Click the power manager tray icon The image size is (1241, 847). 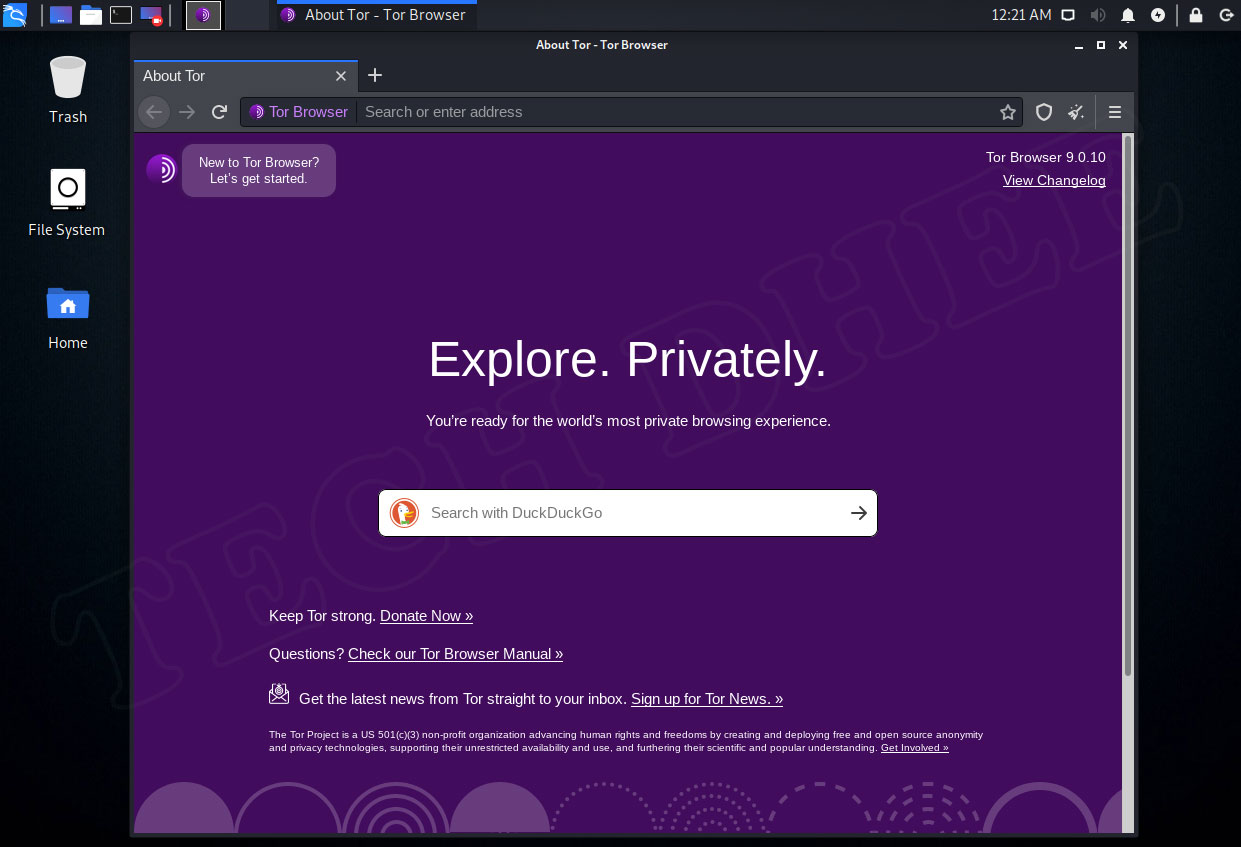1158,15
